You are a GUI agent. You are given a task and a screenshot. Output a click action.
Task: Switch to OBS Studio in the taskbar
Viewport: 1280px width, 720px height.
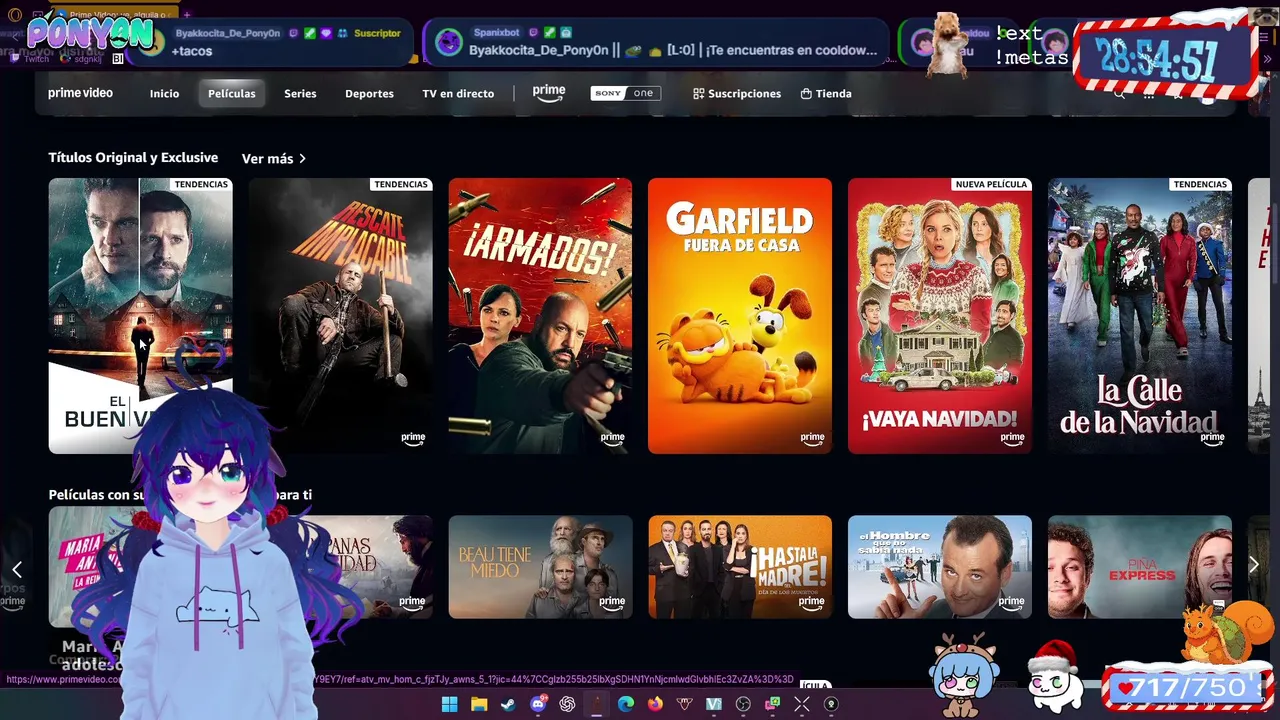pos(743,704)
